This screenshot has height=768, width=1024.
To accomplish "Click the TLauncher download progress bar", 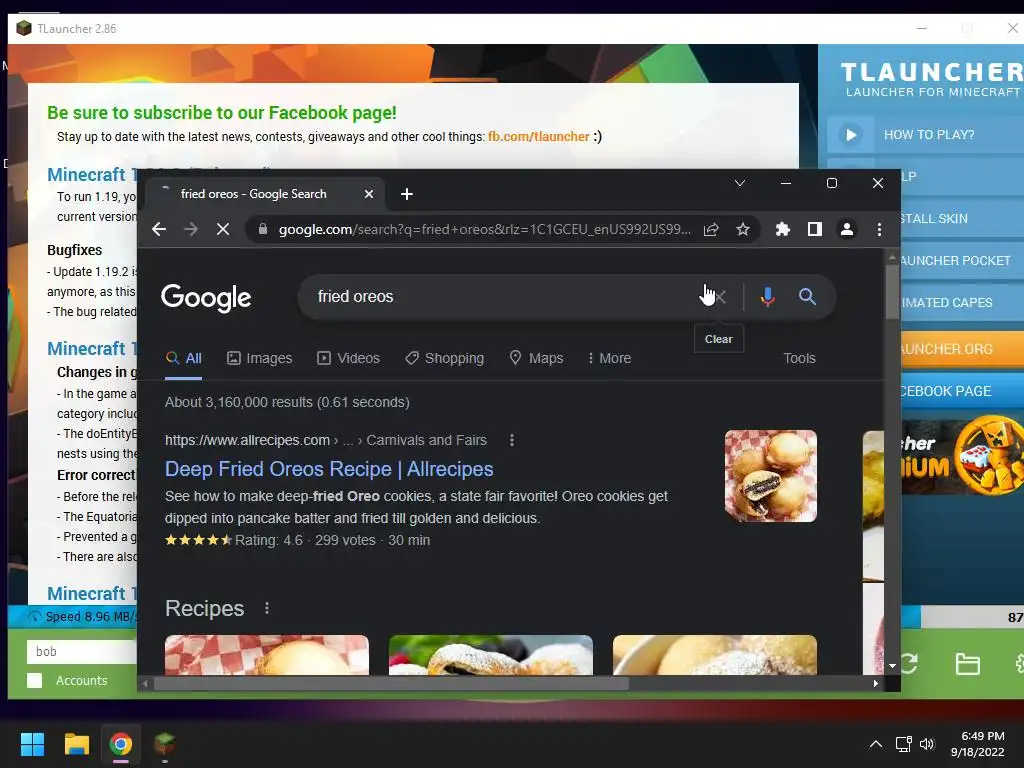I will (962, 617).
